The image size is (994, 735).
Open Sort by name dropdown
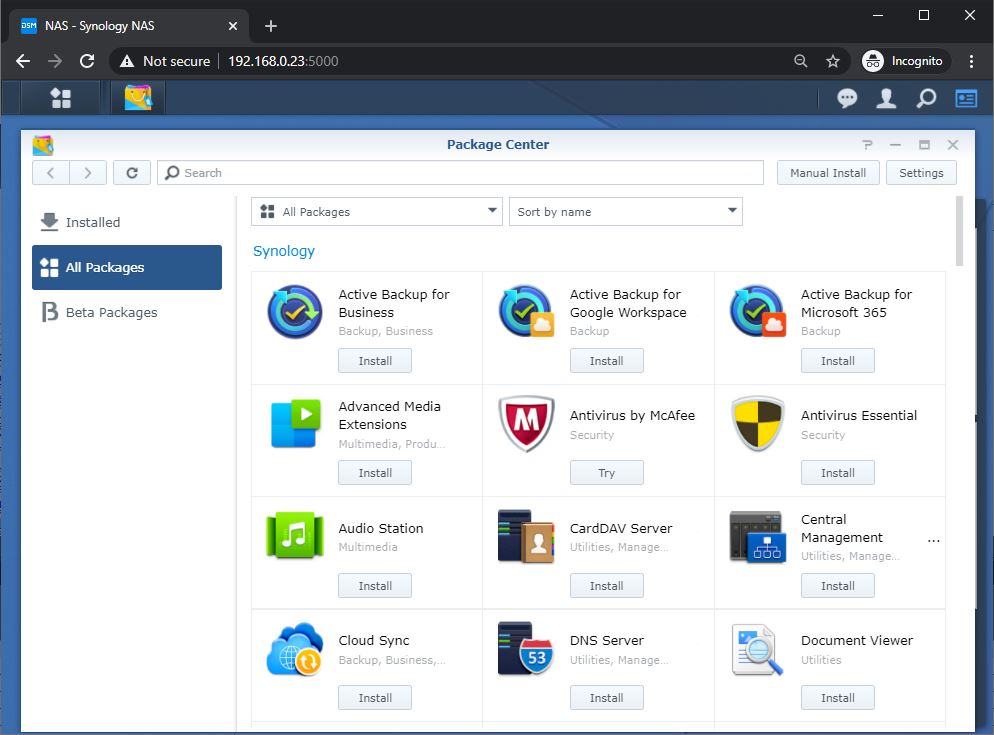626,211
